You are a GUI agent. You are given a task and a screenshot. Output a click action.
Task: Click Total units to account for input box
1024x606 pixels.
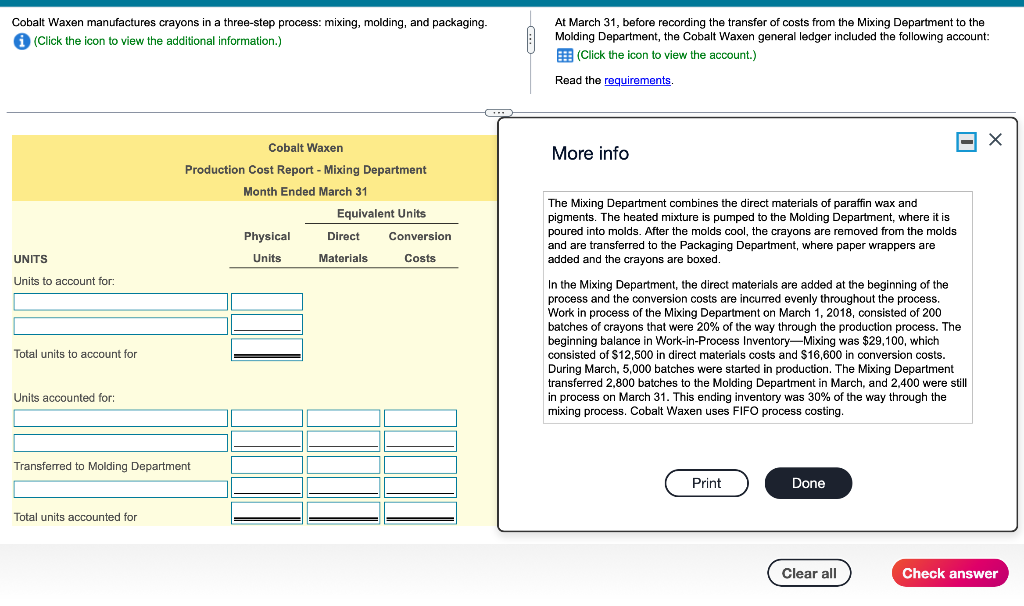[x=267, y=349]
